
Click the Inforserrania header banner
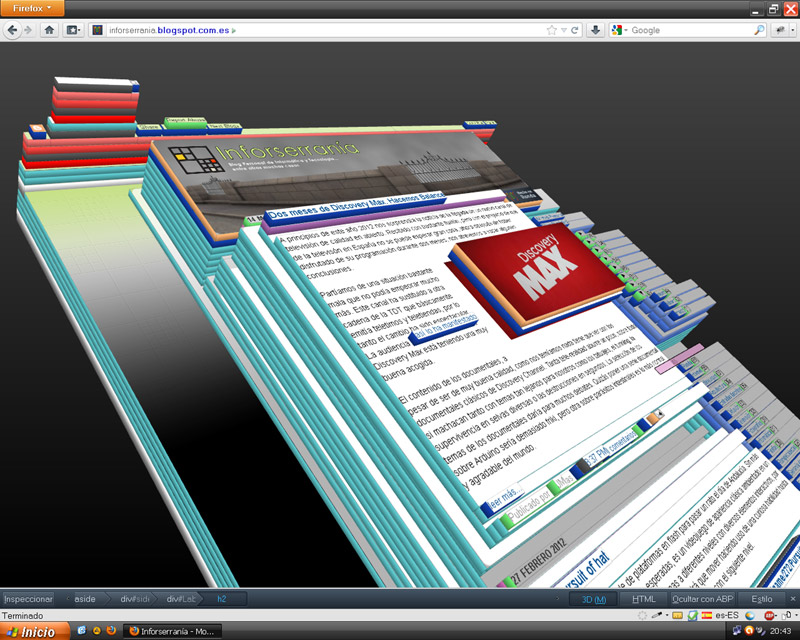coord(337,180)
